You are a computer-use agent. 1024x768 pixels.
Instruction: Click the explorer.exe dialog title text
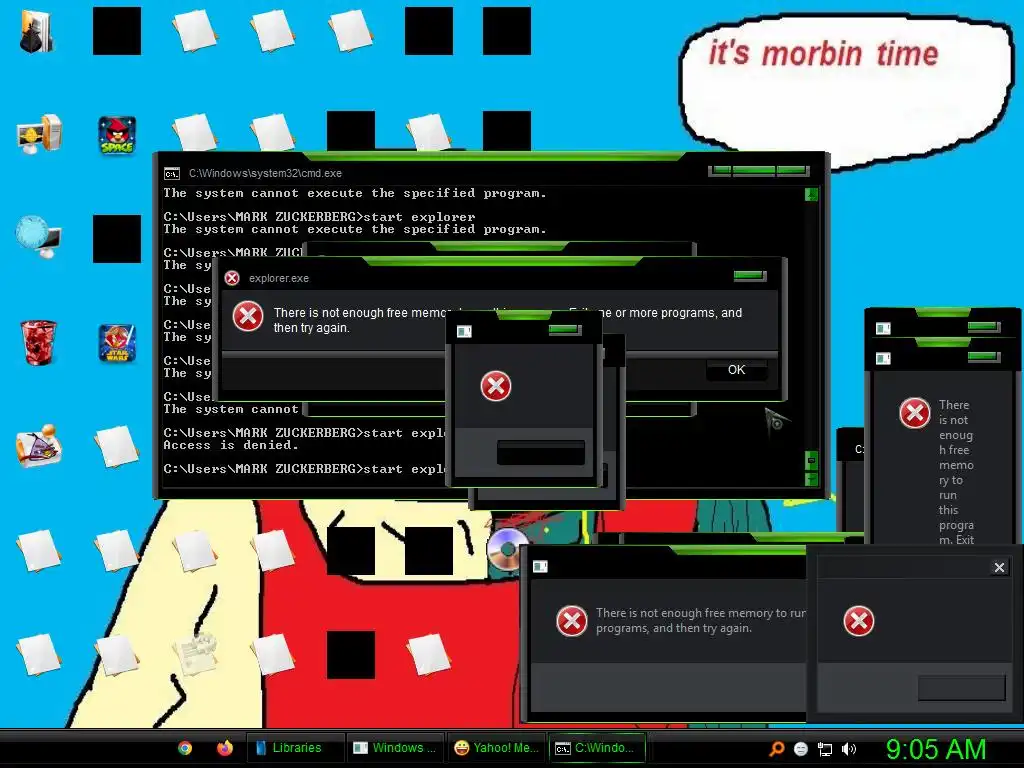click(x=279, y=278)
